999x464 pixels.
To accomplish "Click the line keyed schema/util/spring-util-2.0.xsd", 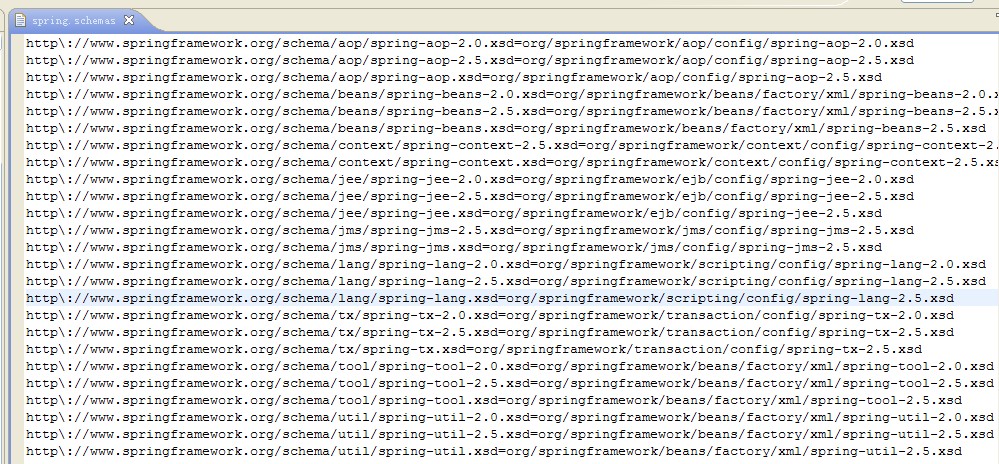I will [x=510, y=417].
